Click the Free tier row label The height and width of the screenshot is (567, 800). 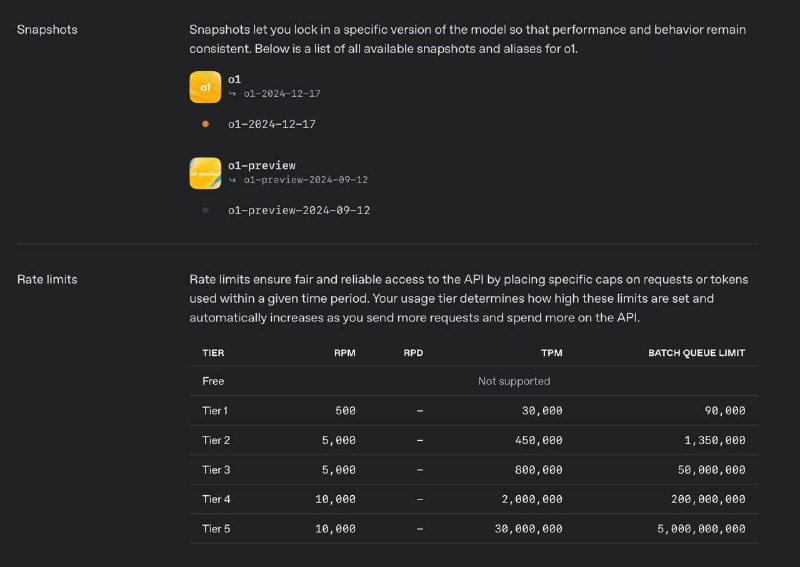click(213, 381)
